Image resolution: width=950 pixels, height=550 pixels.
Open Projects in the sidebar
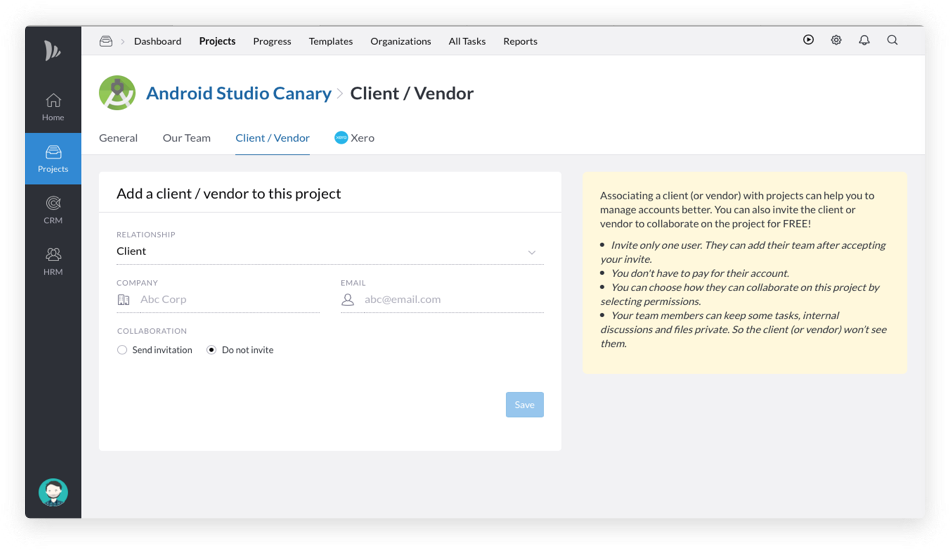[53, 159]
